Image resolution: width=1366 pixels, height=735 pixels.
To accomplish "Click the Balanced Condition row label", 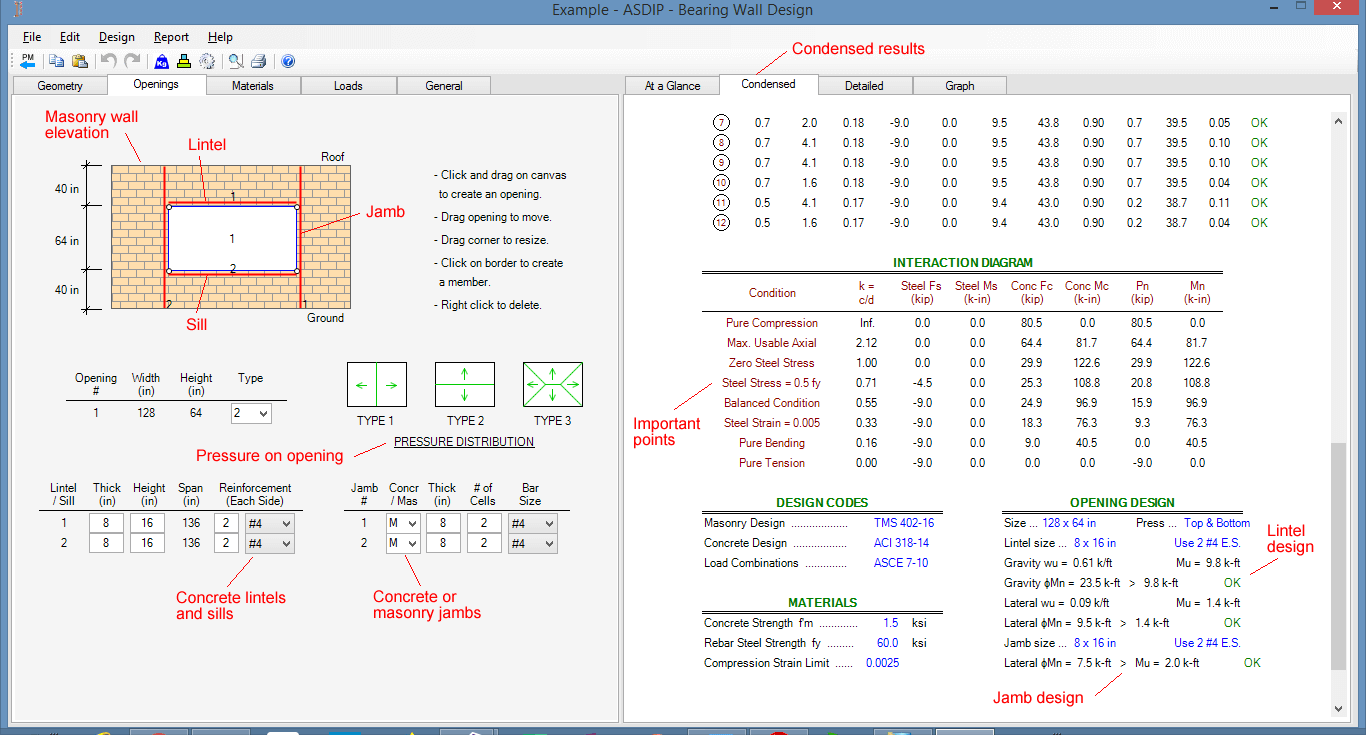I will pyautogui.click(x=772, y=403).
